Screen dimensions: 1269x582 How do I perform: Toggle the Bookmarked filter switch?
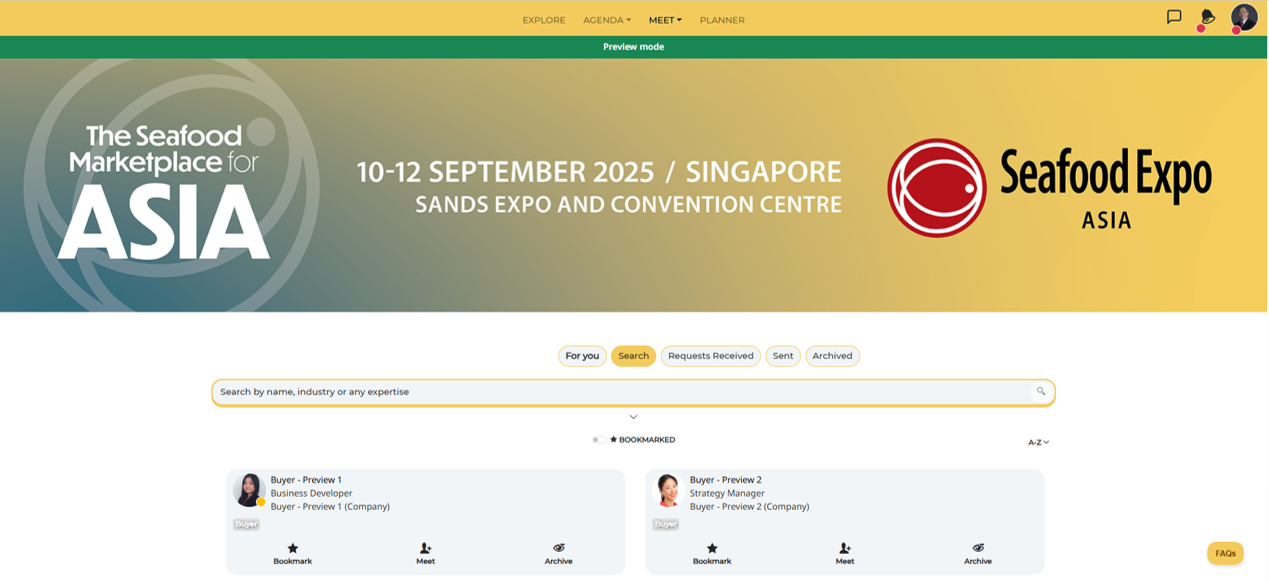598,440
